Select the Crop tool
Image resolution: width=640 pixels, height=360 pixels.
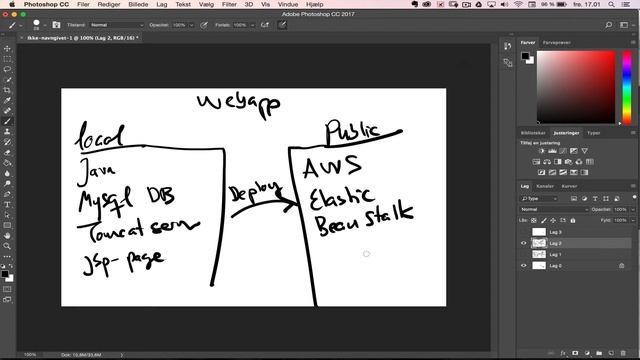[x=7, y=90]
